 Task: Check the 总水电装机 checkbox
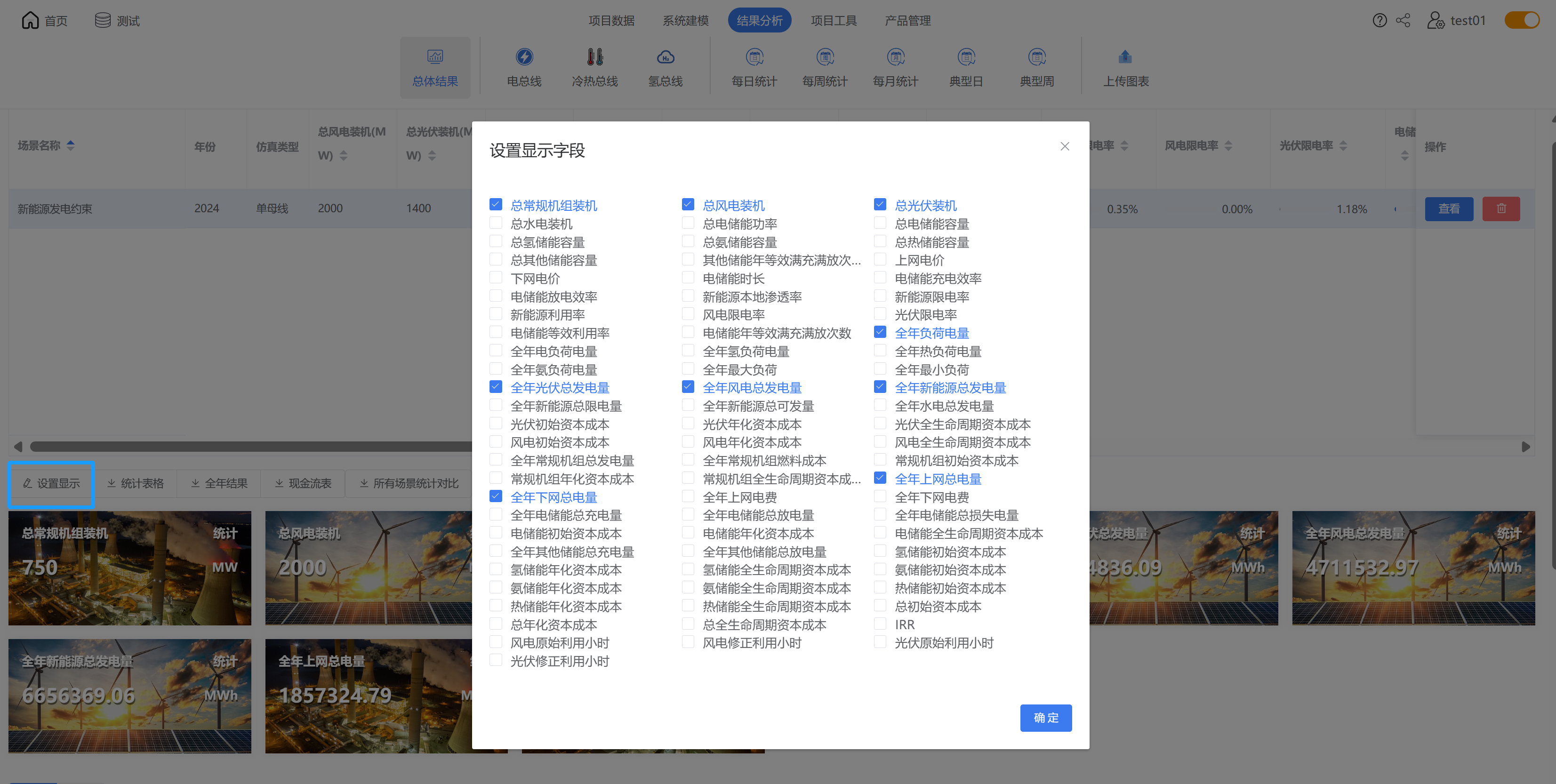[x=496, y=223]
